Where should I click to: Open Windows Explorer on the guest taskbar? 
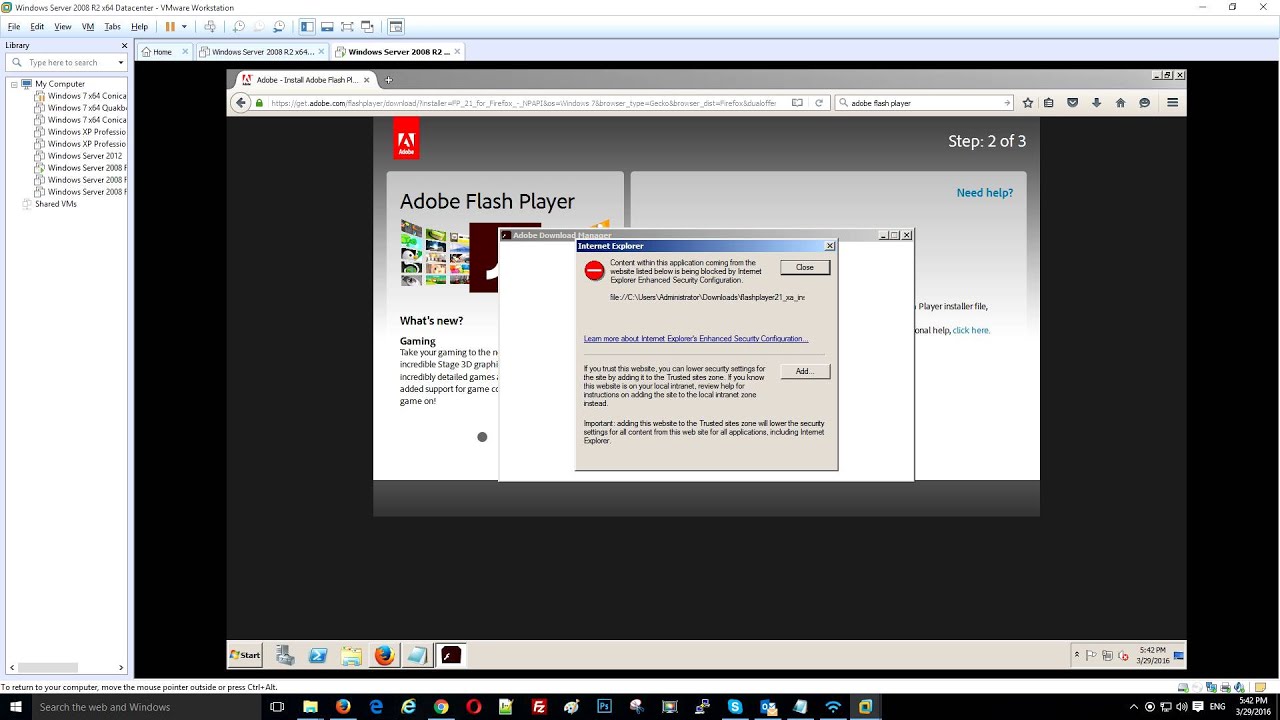[351, 655]
